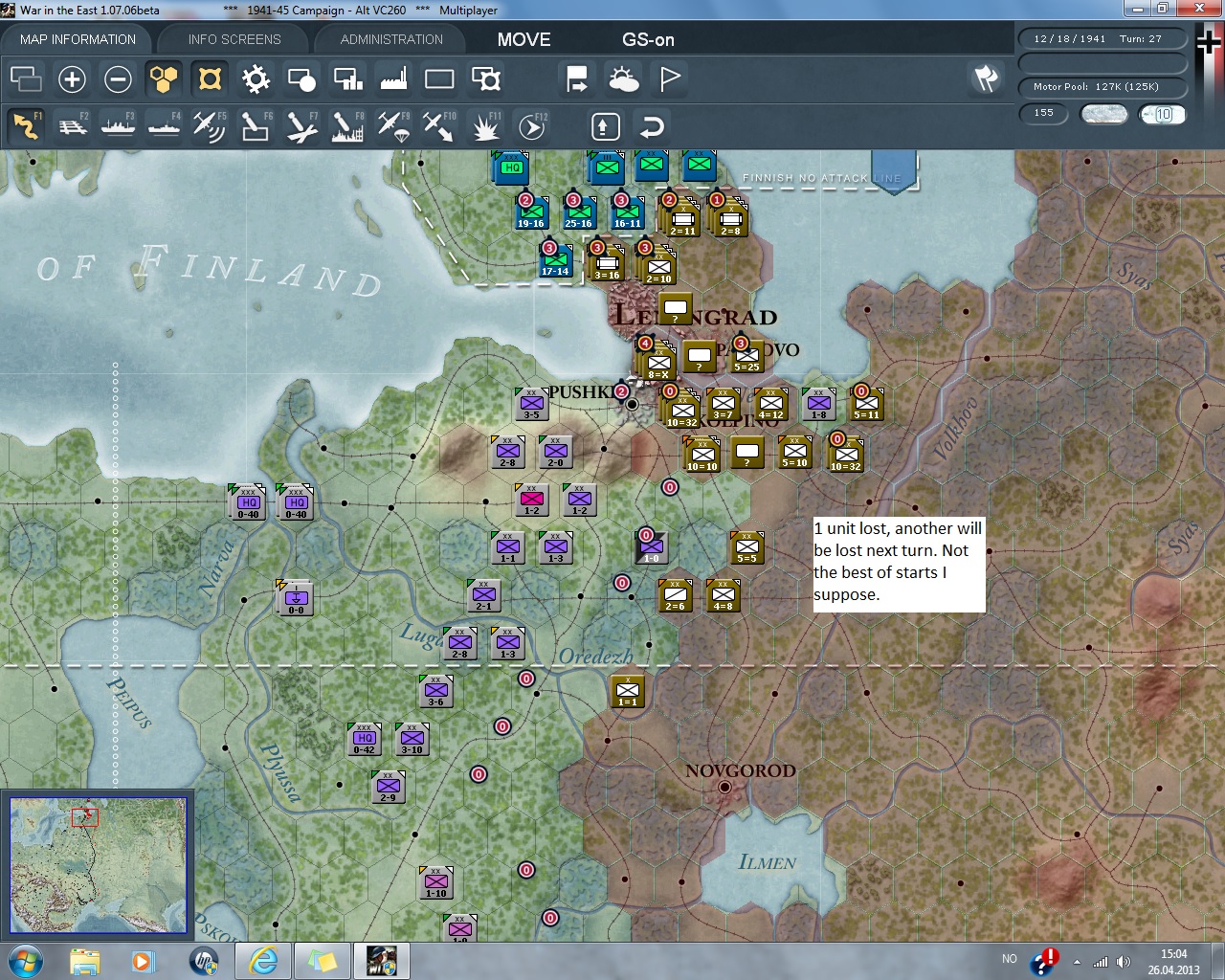Toggle the rectangle-with-gear map overlay
The width and height of the screenshot is (1225, 980).
click(486, 78)
